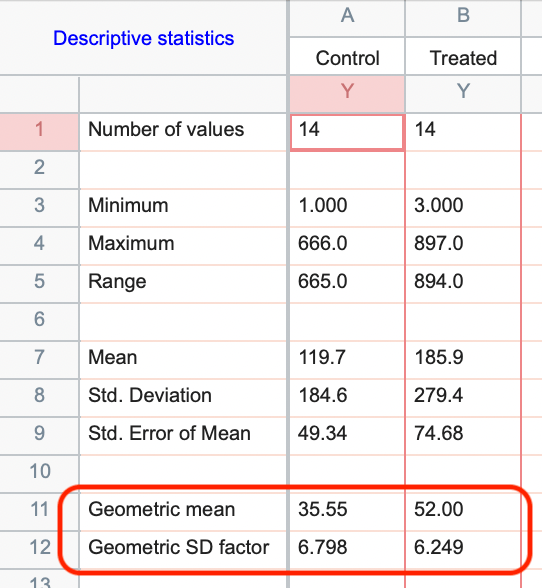Select Treated range cell 894.0
Screen dimensions: 542x588
463,284
